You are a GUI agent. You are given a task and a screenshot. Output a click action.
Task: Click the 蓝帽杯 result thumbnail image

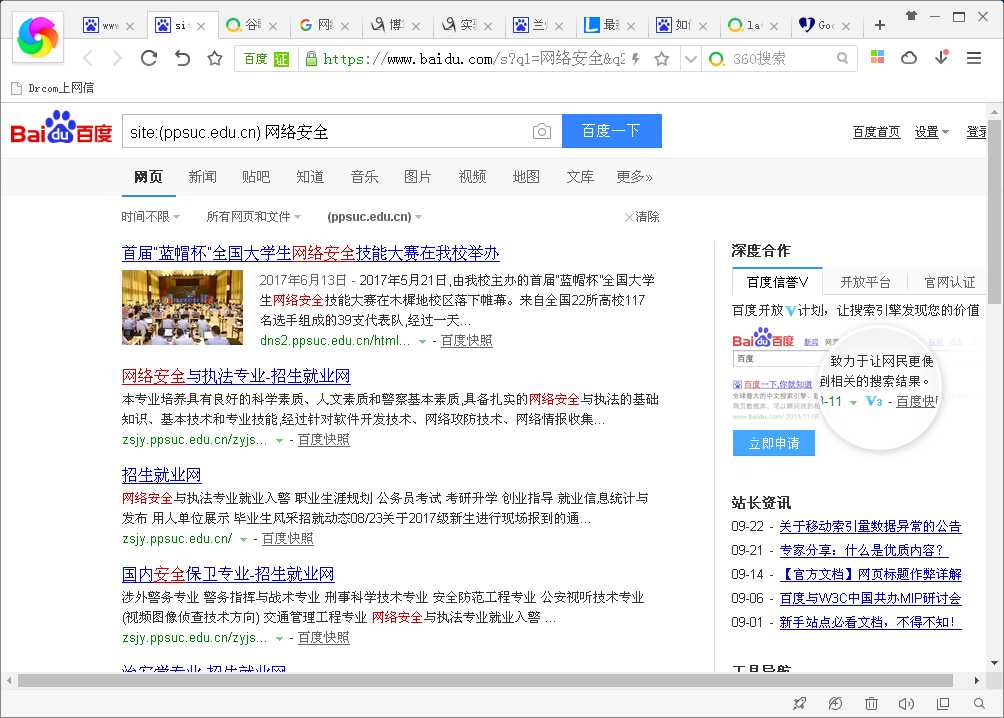[x=182, y=307]
